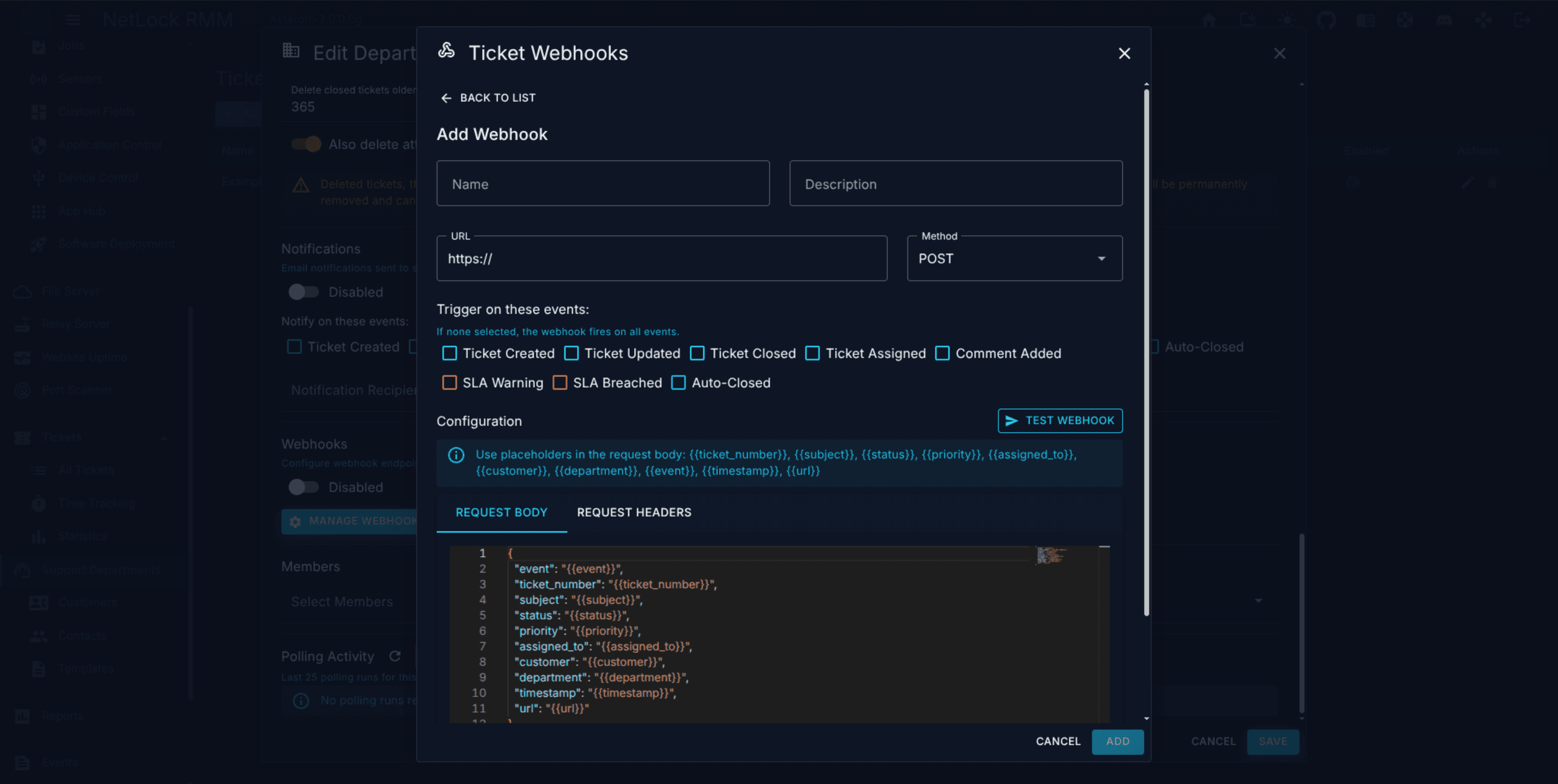Click the sun theme icon in the top bar
This screenshot has height=784, width=1558.
1287,20
